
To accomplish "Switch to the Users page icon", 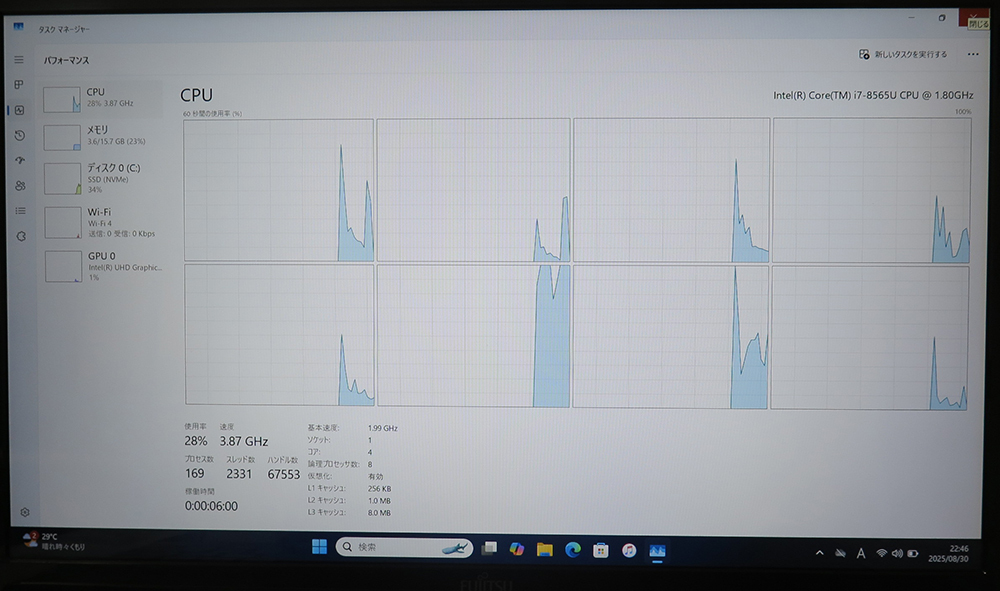I will pyautogui.click(x=20, y=186).
